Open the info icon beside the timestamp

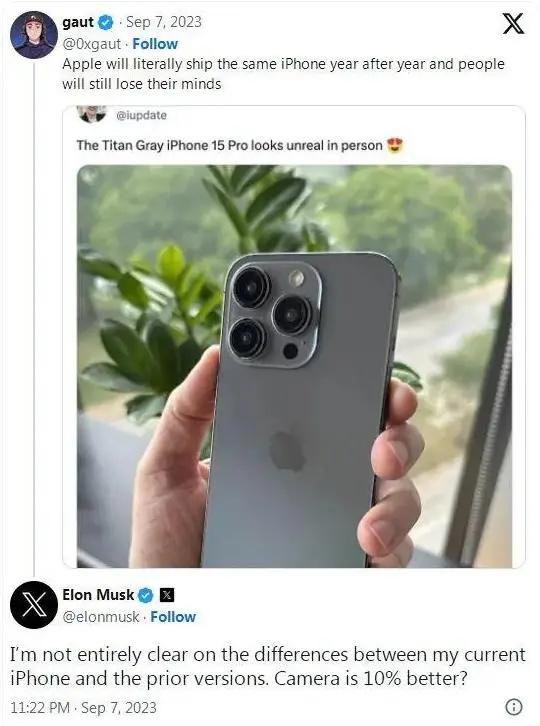point(514,707)
